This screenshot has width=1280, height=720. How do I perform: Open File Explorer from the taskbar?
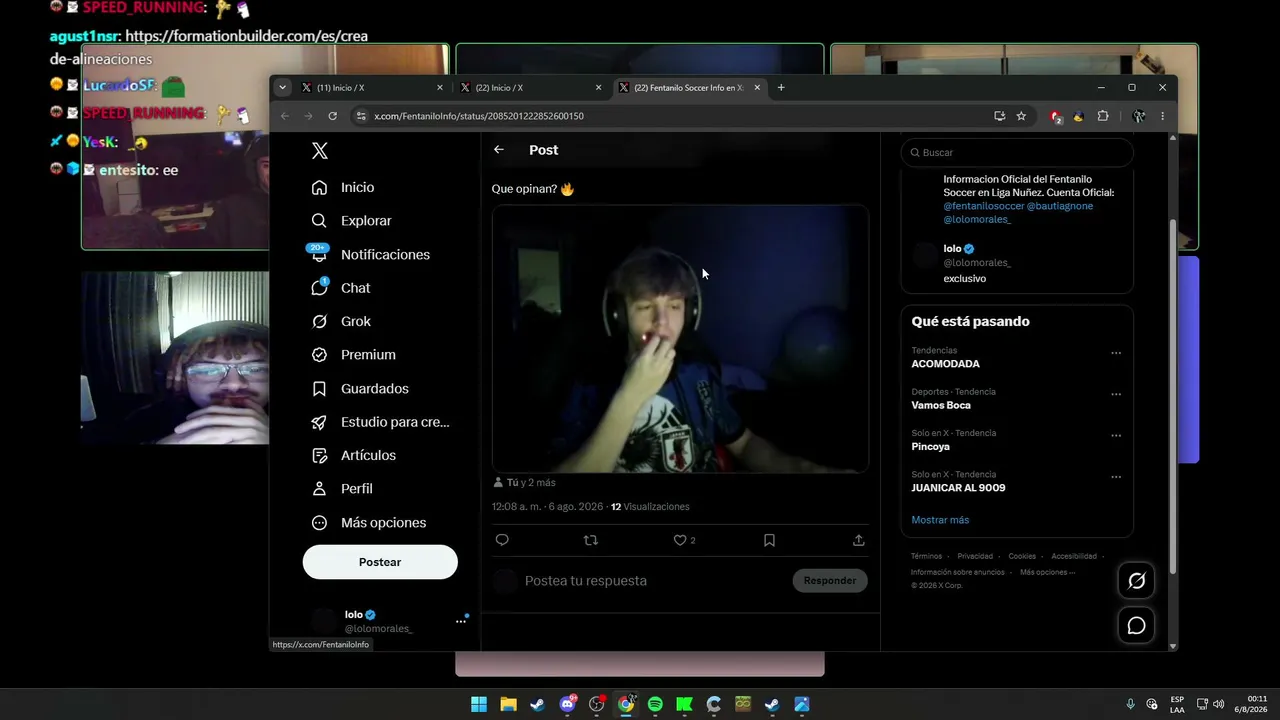click(x=508, y=704)
